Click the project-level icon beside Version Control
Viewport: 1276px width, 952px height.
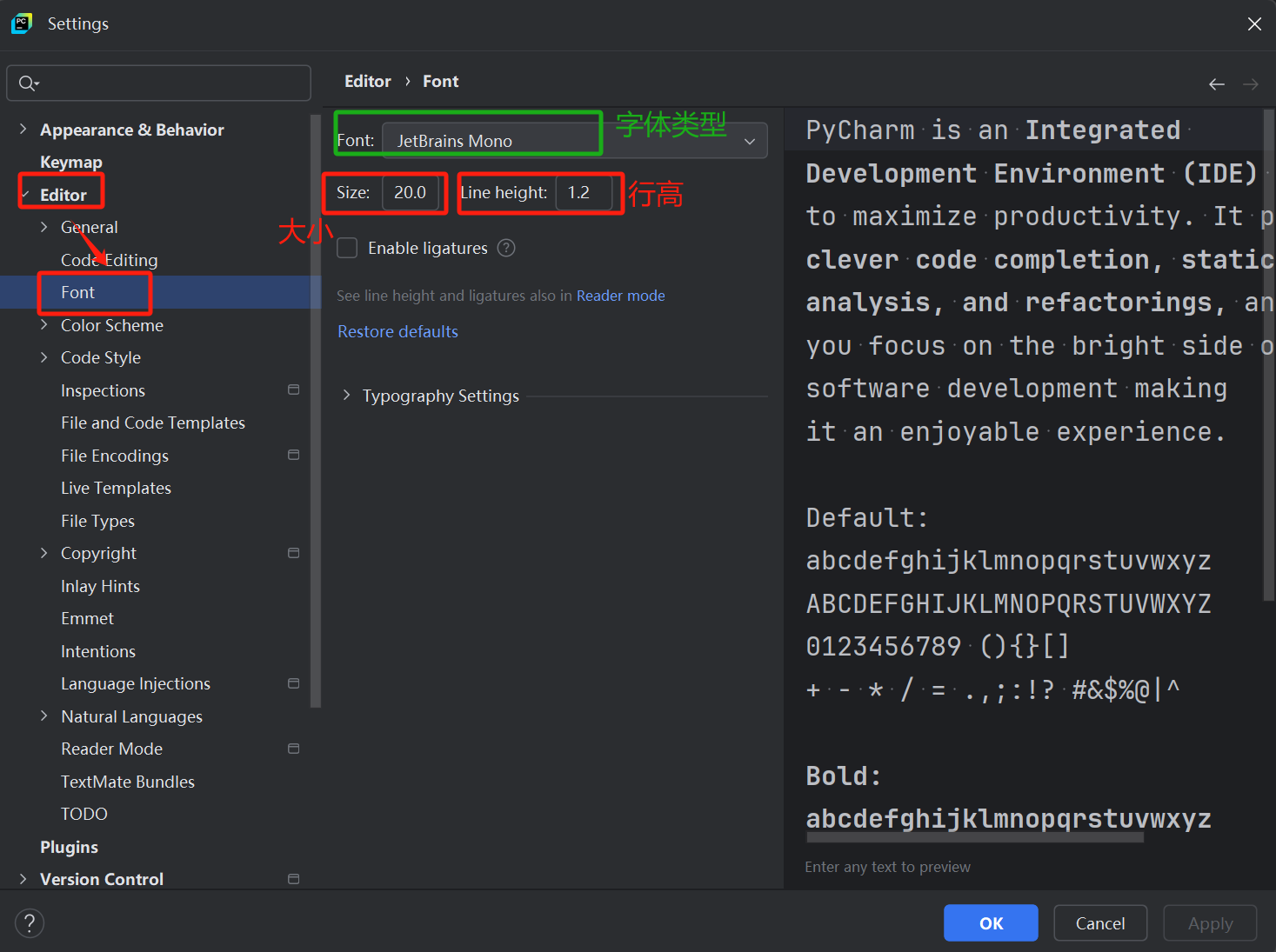click(x=294, y=879)
